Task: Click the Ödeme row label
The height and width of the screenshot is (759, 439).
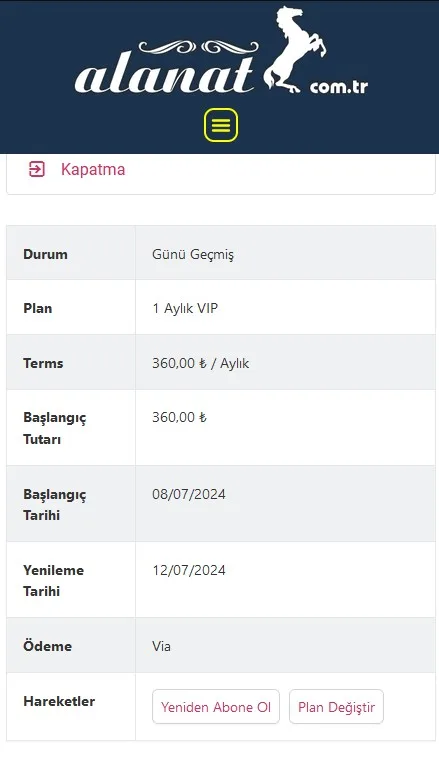Action: (x=47, y=646)
